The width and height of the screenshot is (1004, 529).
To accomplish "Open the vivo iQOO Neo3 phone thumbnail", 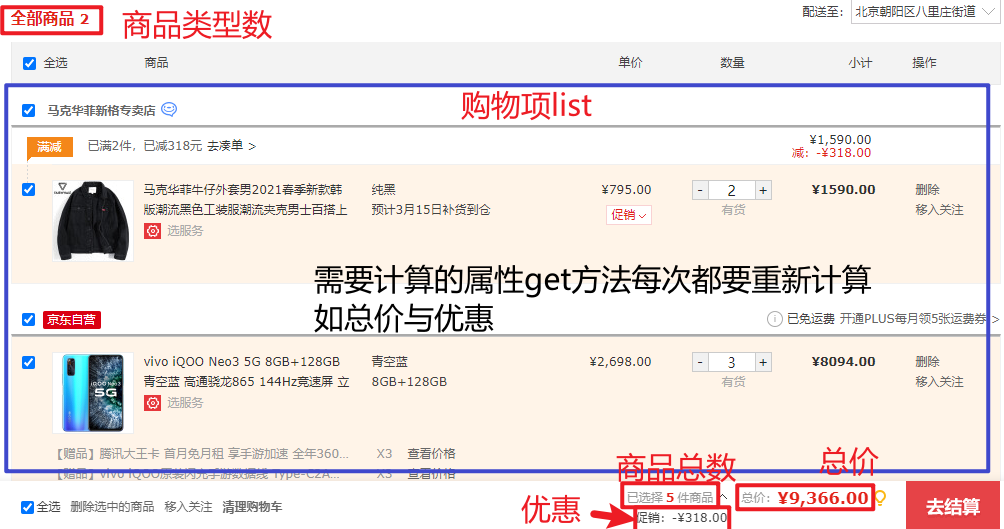I will [x=93, y=393].
